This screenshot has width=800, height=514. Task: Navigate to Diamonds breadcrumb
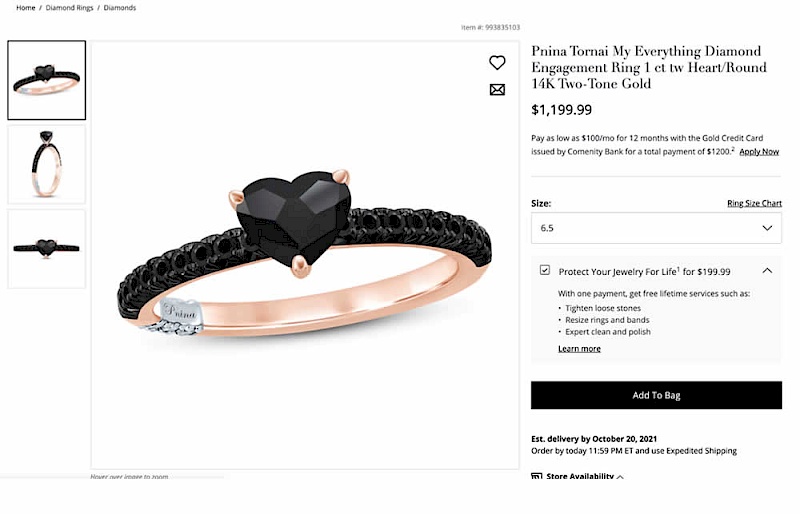(120, 8)
